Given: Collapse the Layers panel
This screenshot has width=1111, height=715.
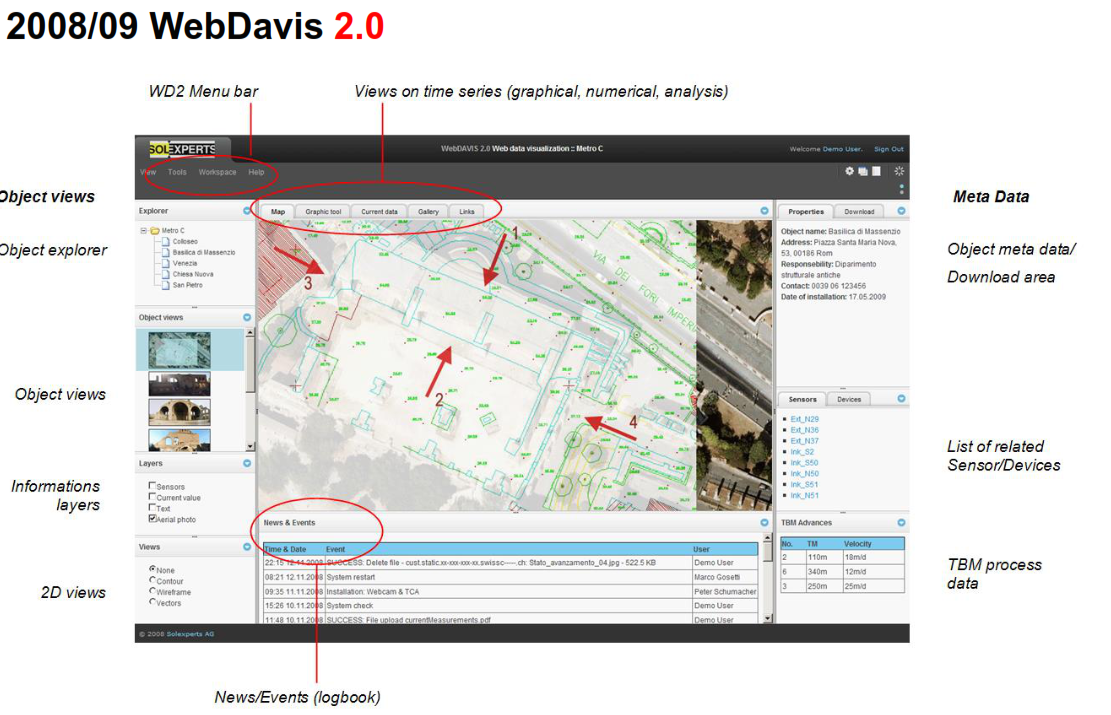Looking at the screenshot, I should pos(247,463).
